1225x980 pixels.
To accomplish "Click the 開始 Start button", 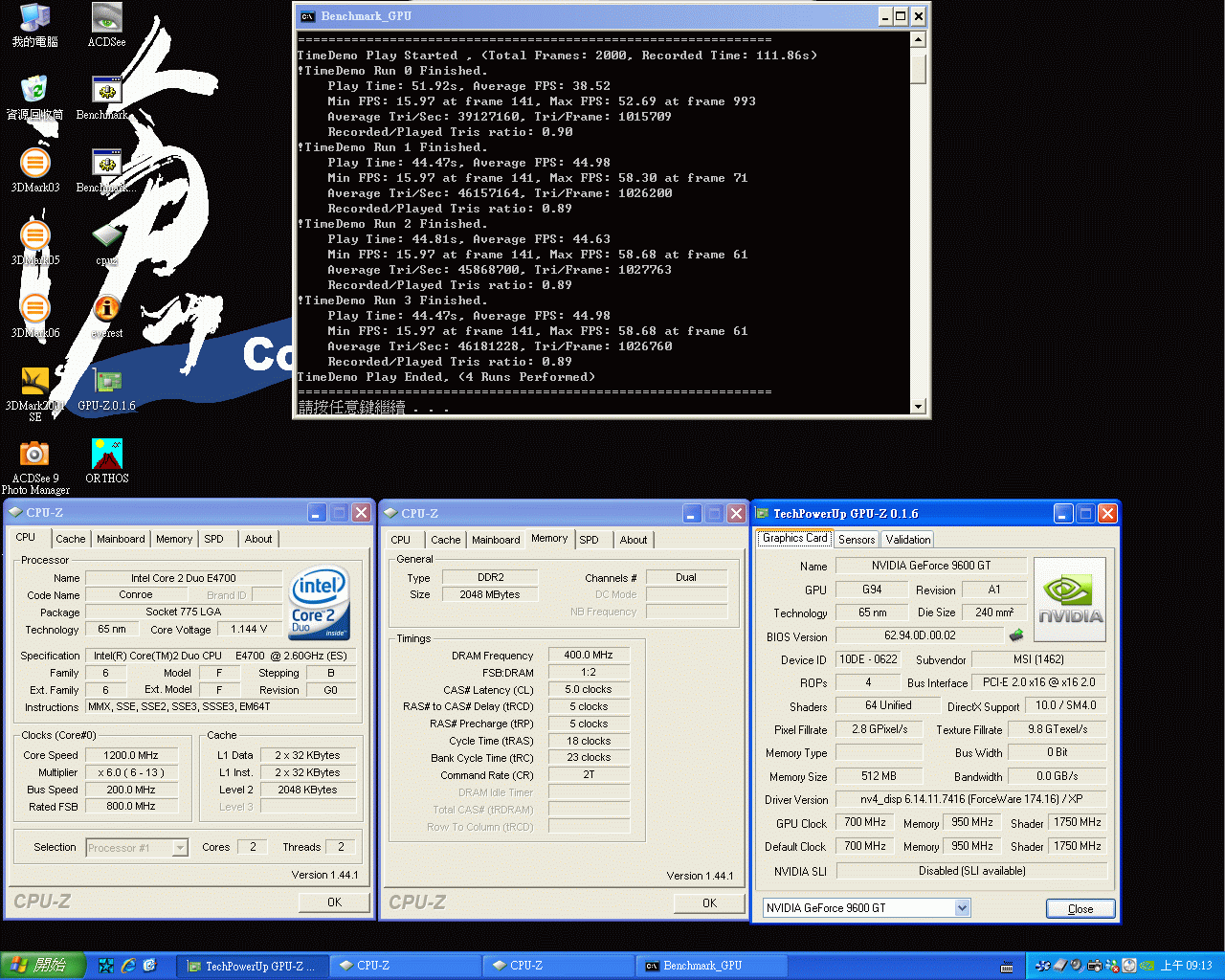I will (43, 966).
